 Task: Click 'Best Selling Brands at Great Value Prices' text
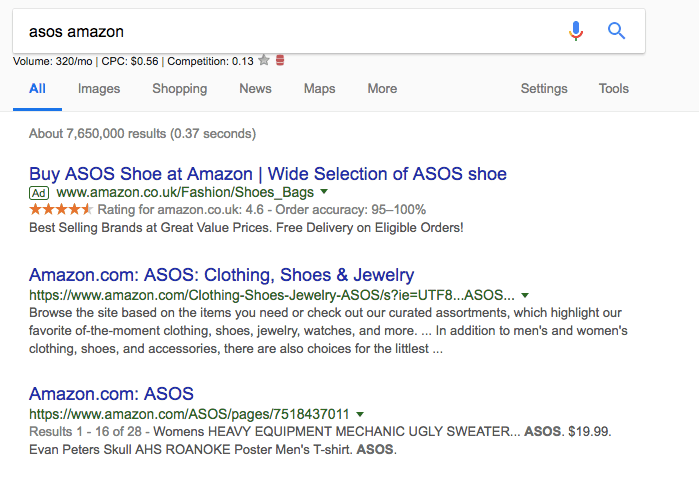point(149,228)
